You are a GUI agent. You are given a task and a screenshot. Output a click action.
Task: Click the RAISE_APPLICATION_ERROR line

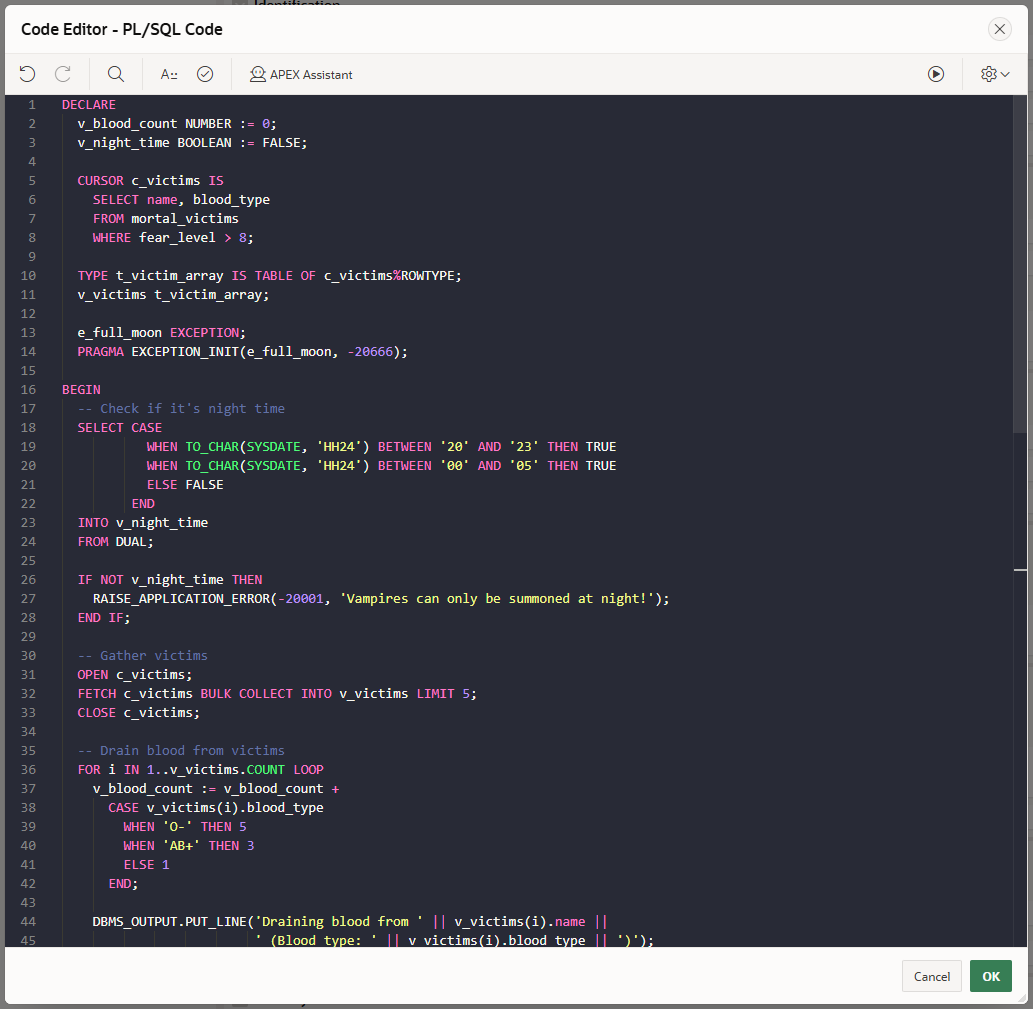tap(381, 599)
